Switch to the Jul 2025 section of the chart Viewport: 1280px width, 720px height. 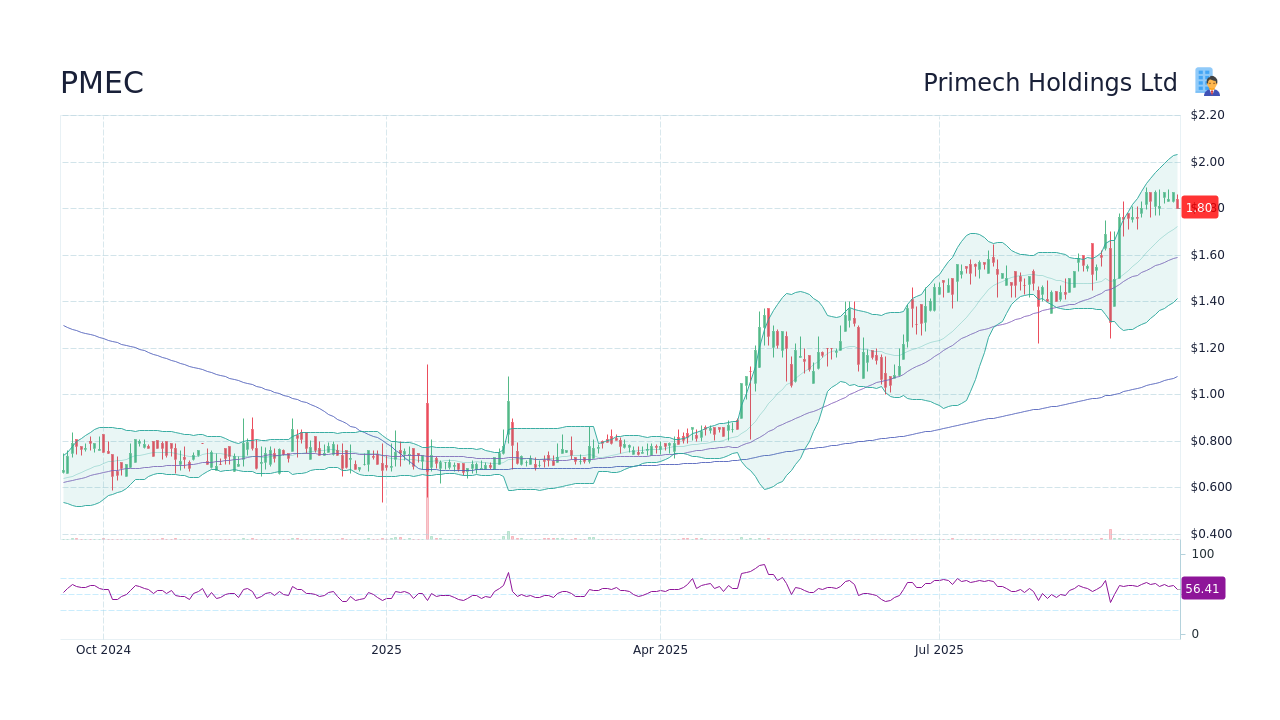(938, 649)
